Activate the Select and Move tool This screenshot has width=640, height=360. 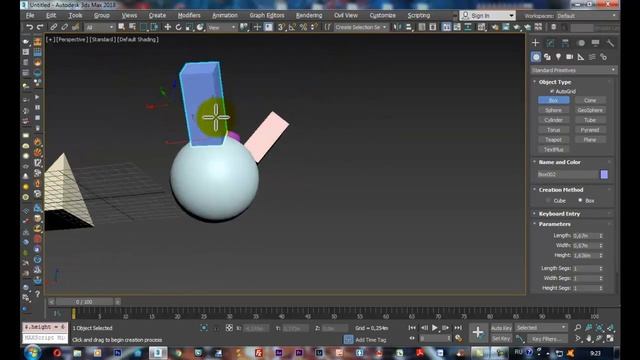[167, 27]
